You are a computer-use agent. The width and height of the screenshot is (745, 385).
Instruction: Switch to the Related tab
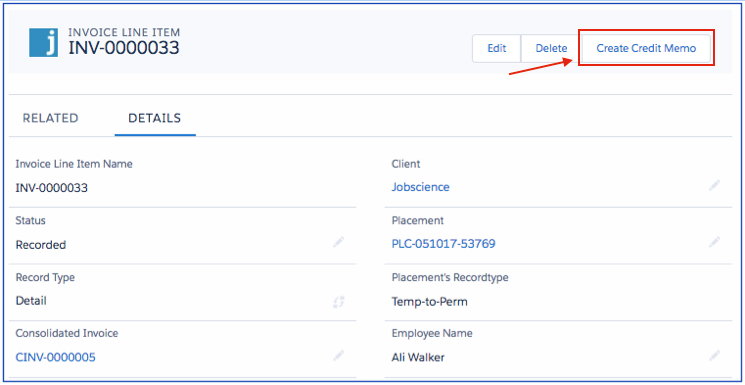click(50, 118)
